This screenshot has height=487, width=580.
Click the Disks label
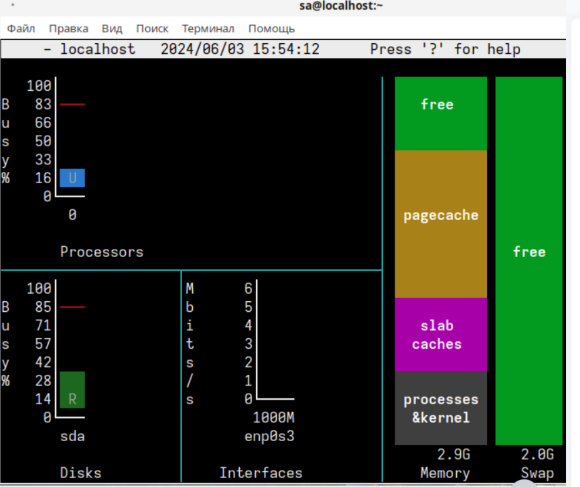pos(81,473)
